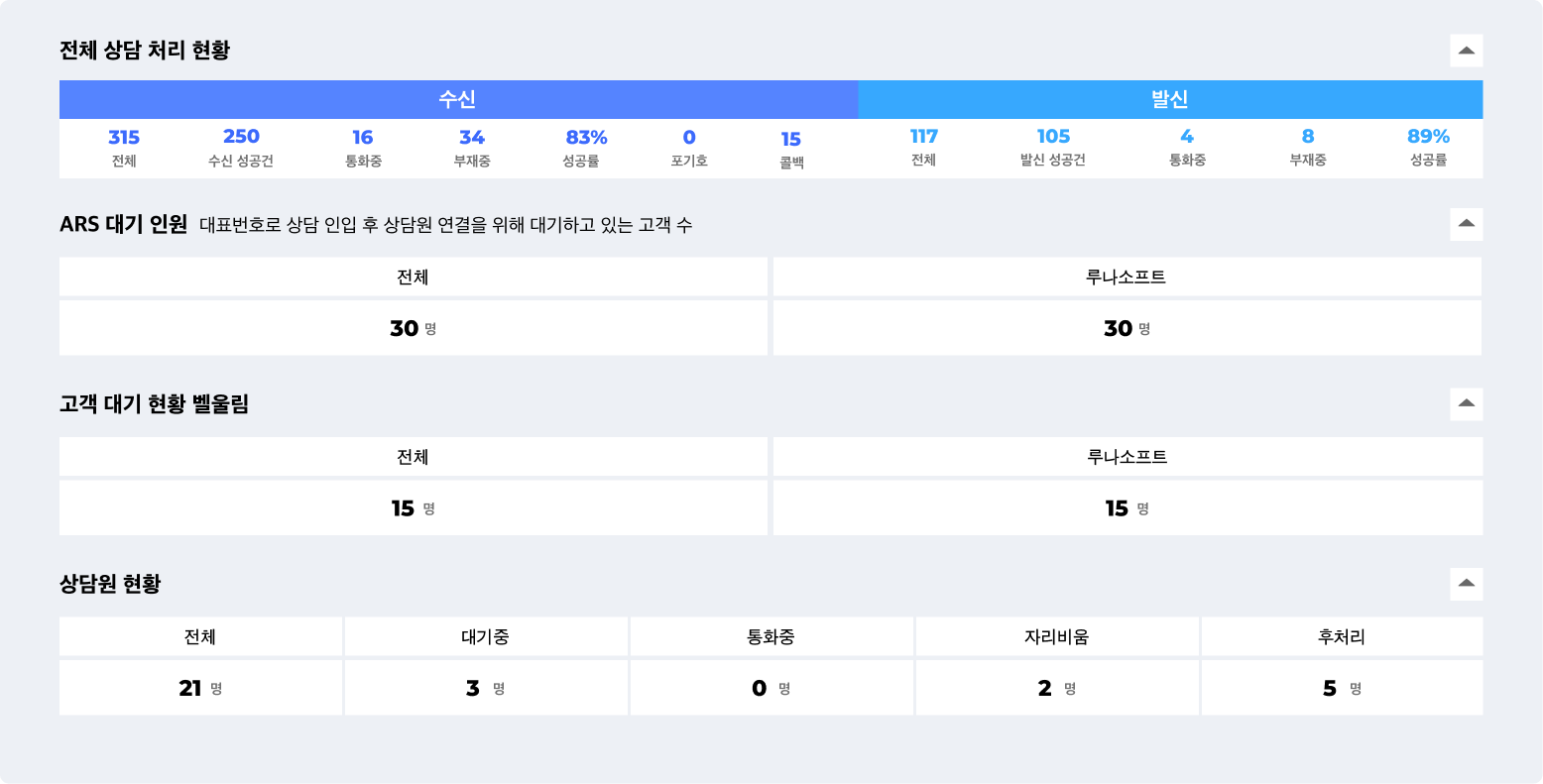Click the 수신 성공건 count of 250
Screen dimensions: 1543x784
[x=241, y=137]
